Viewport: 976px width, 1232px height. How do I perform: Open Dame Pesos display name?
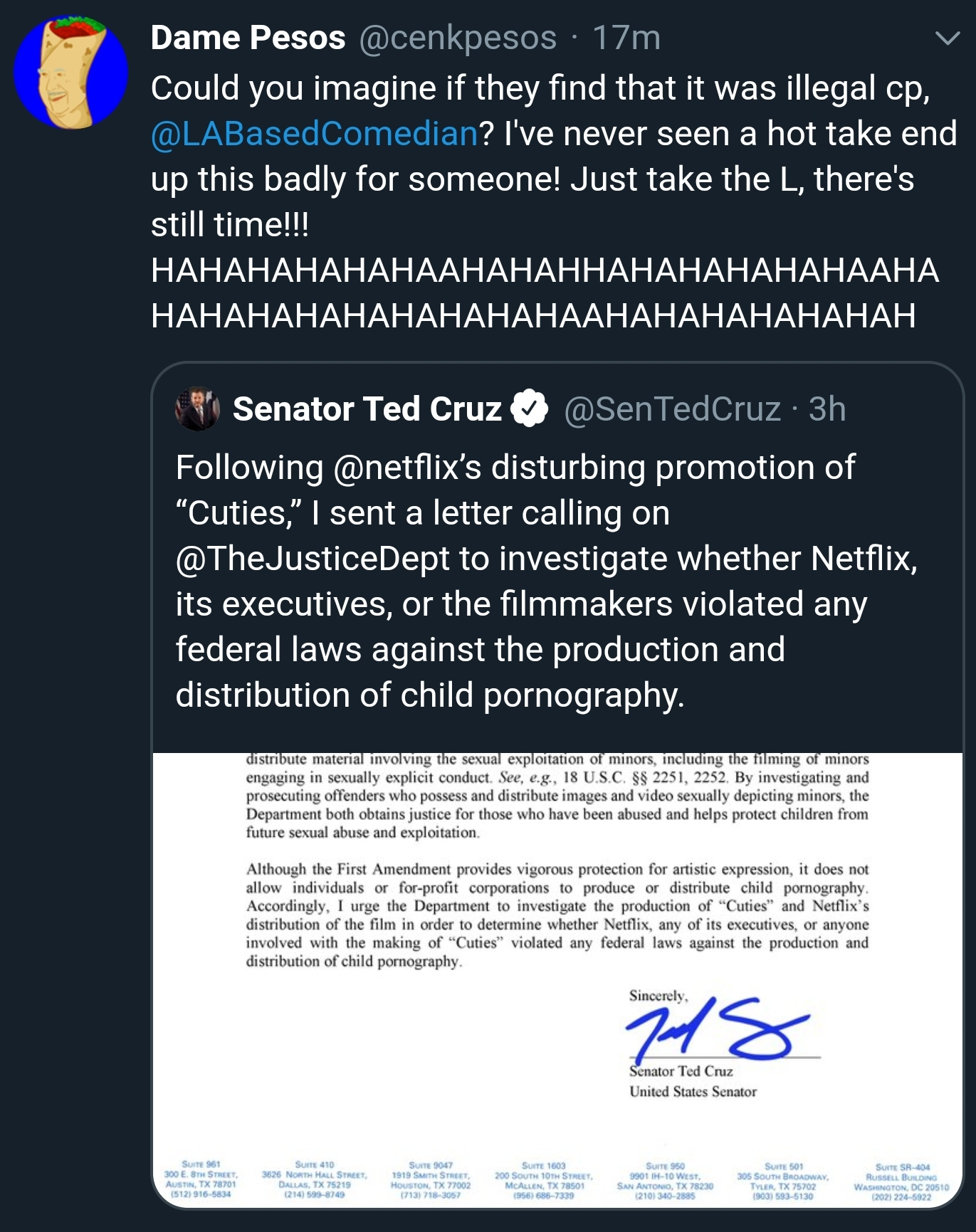click(x=248, y=38)
